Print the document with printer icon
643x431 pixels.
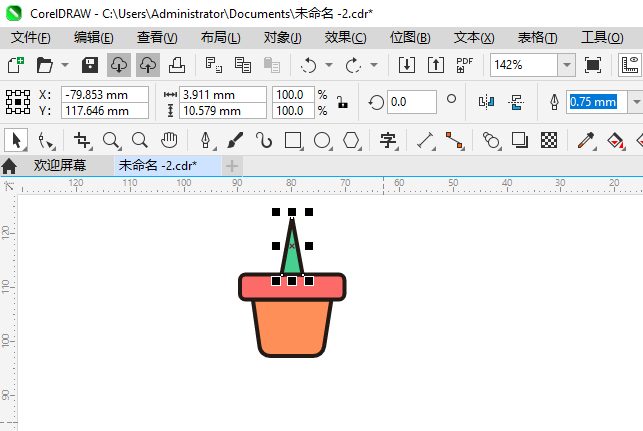click(x=177, y=65)
